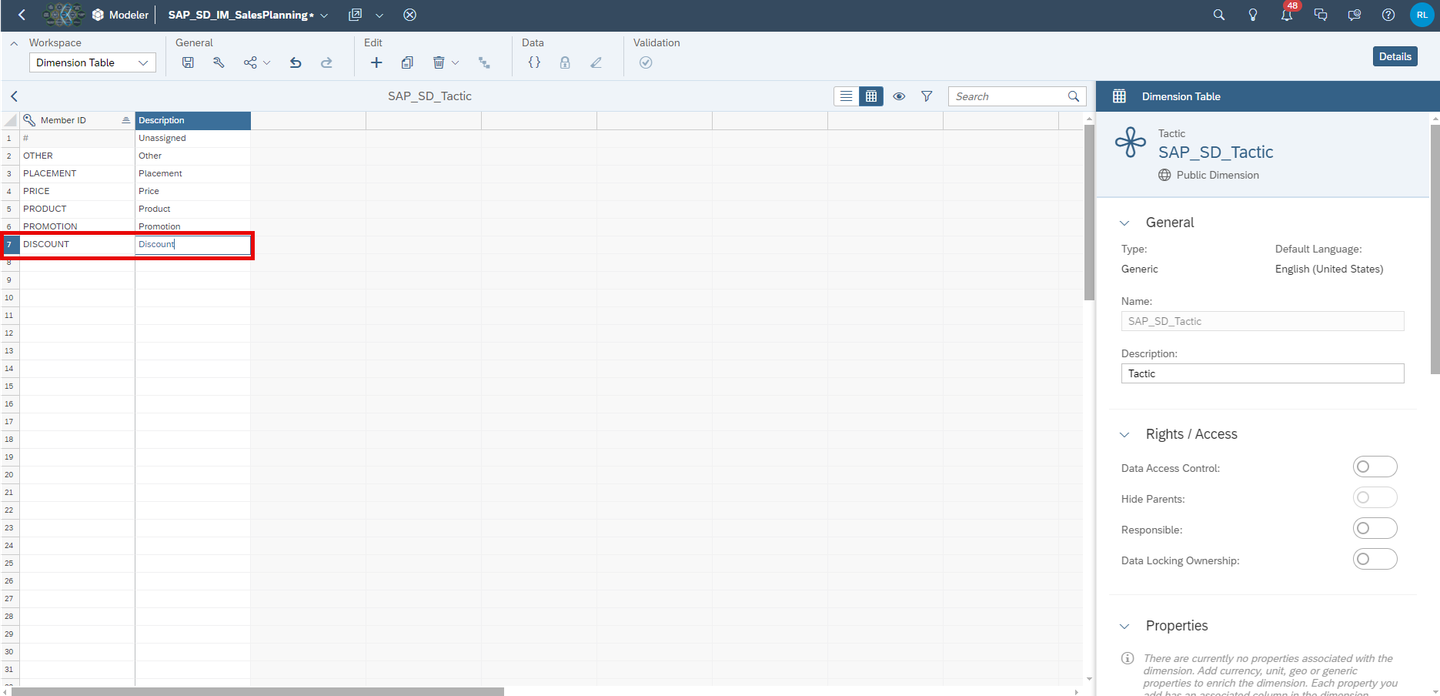Open the global search magnifier in the header

pos(1218,15)
